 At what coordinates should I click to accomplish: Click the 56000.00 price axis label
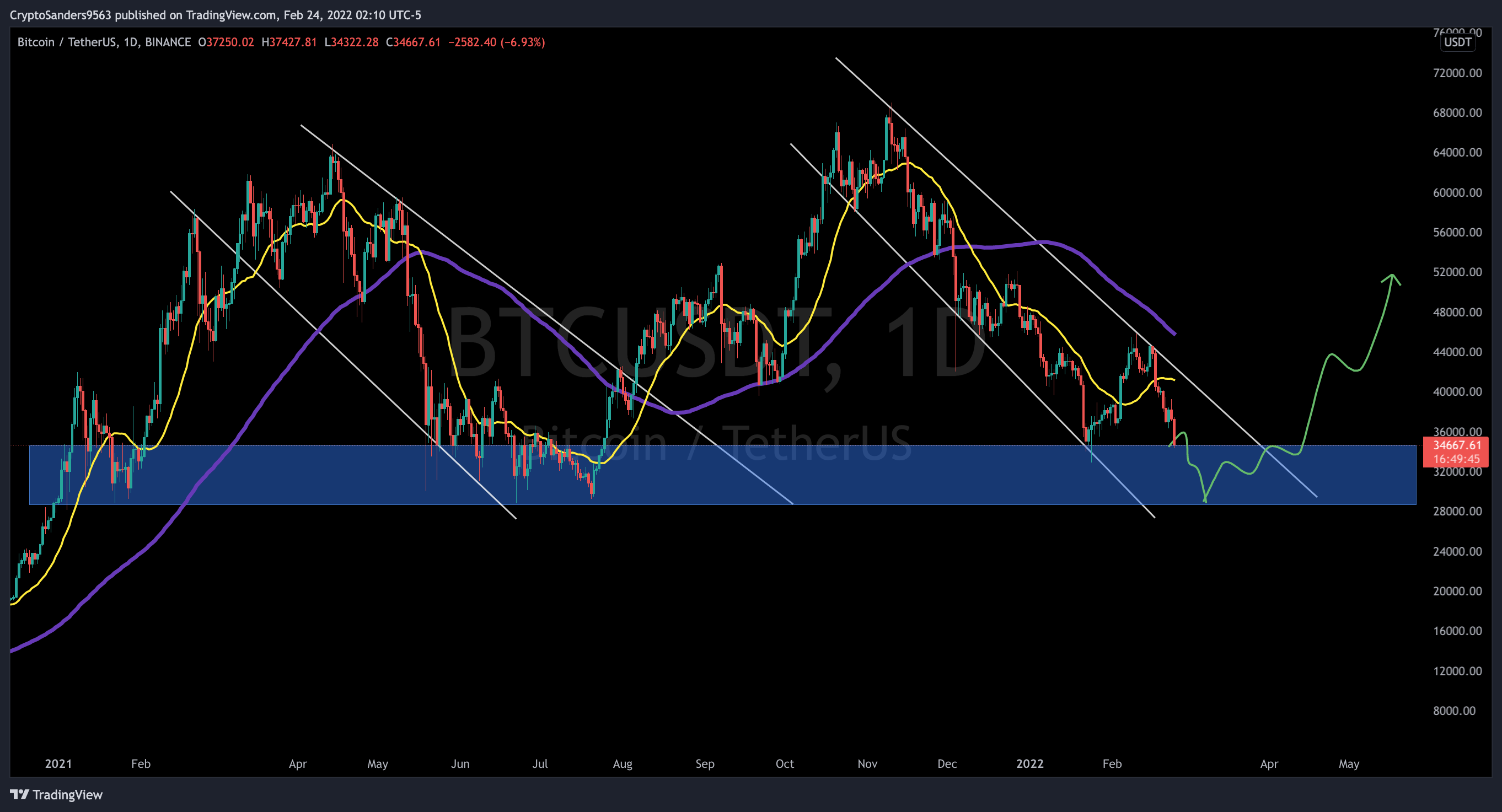point(1457,232)
